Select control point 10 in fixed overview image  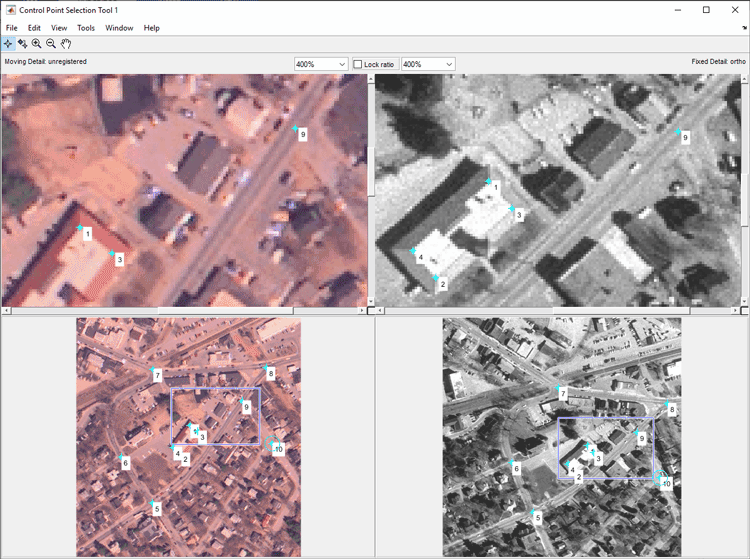660,478
